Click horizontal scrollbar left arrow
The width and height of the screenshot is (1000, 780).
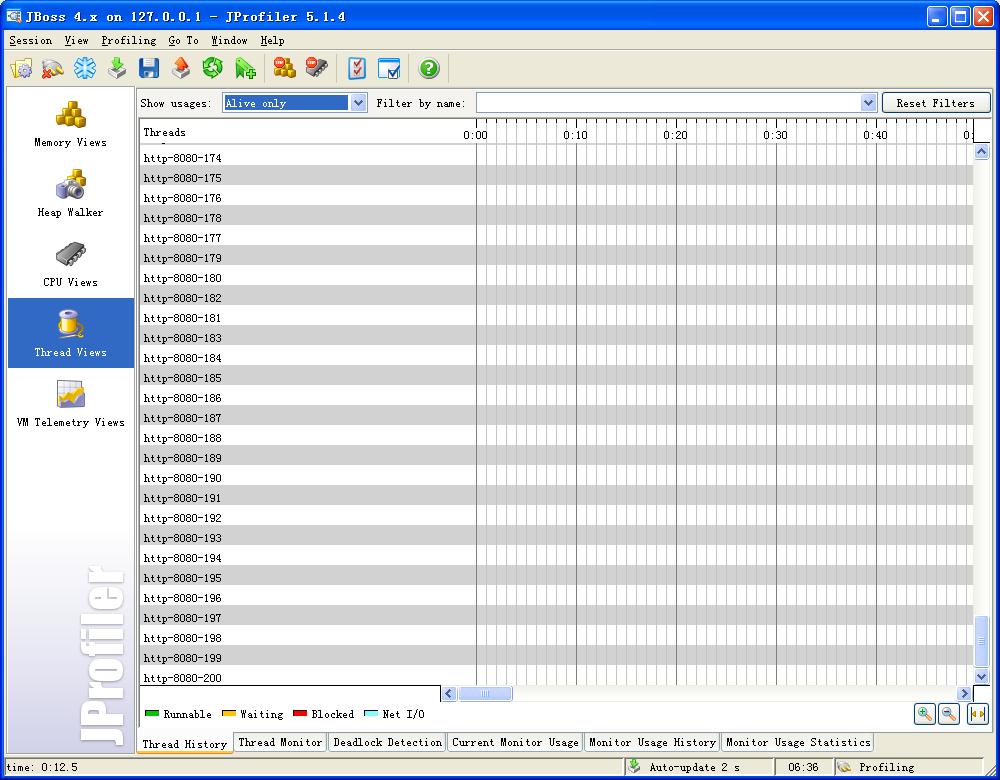click(x=449, y=693)
